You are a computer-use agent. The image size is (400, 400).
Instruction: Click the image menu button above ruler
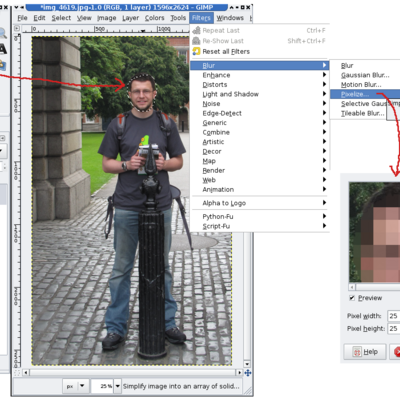pos(17,29)
